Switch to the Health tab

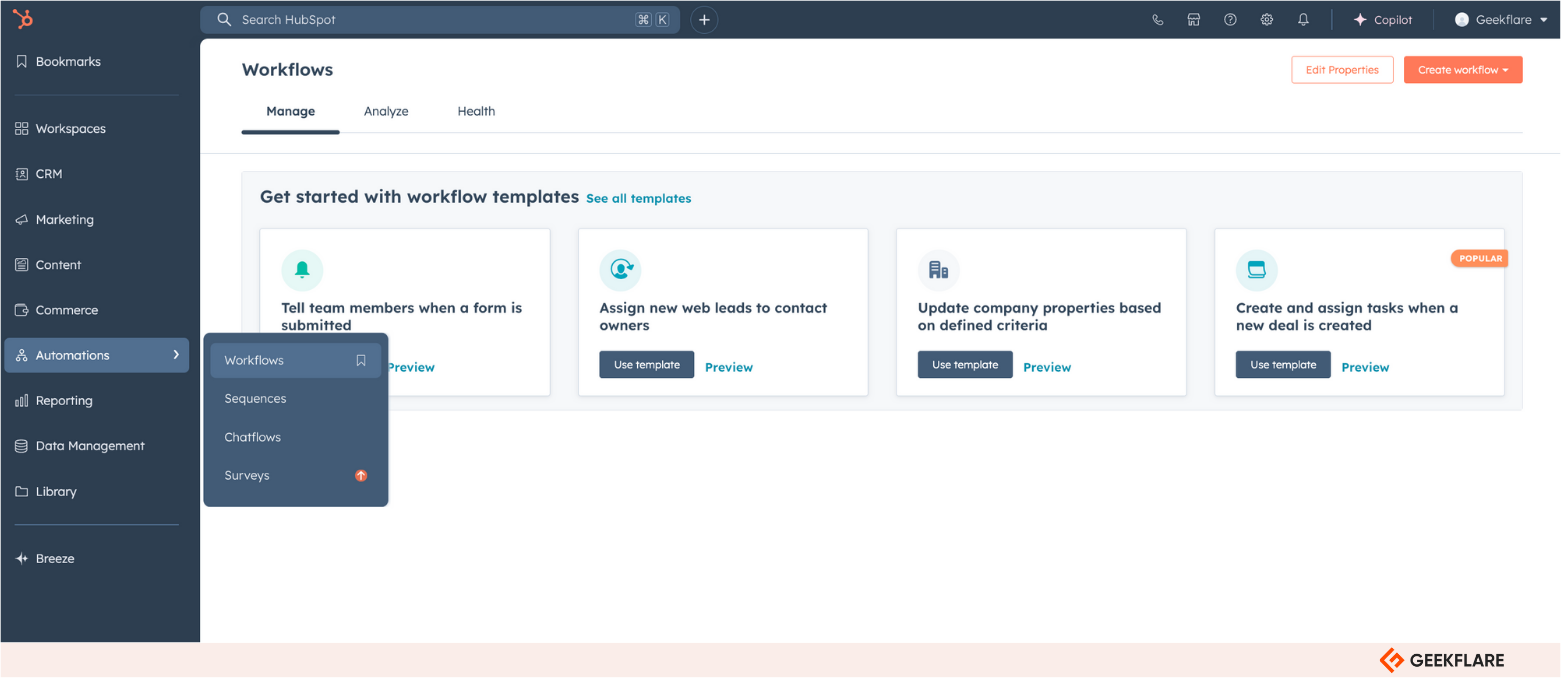pos(476,112)
